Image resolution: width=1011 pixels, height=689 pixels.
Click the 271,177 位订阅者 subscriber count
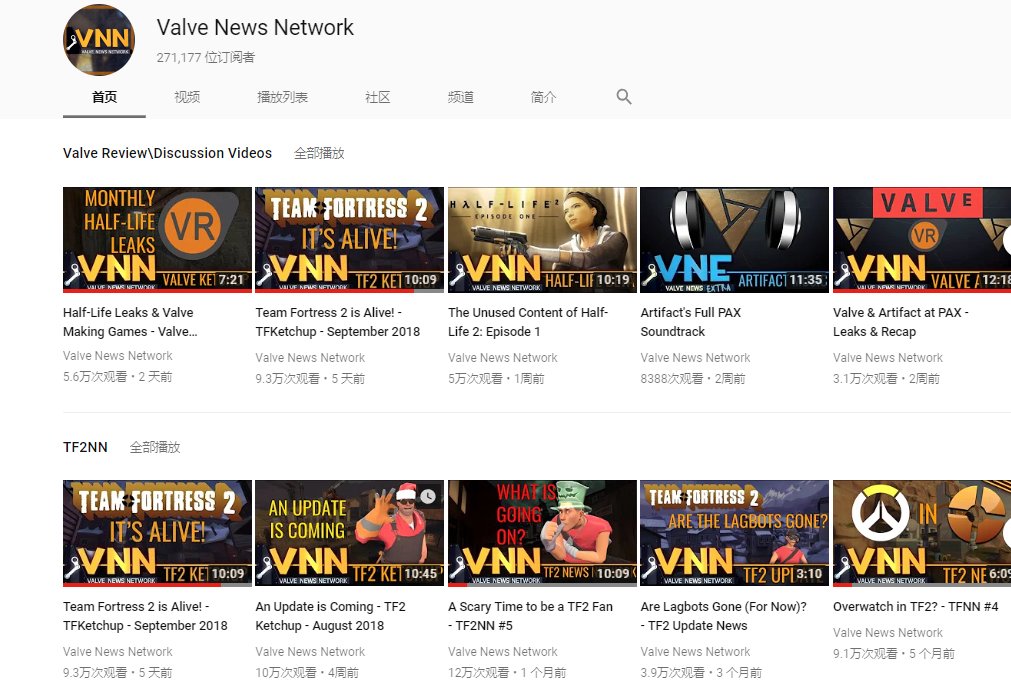(206, 57)
